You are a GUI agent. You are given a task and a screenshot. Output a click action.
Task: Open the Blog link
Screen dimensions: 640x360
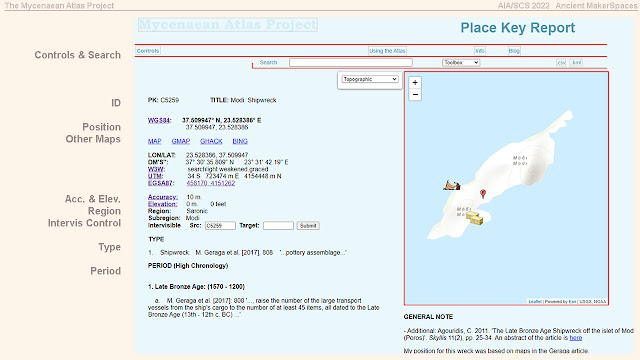(x=514, y=51)
